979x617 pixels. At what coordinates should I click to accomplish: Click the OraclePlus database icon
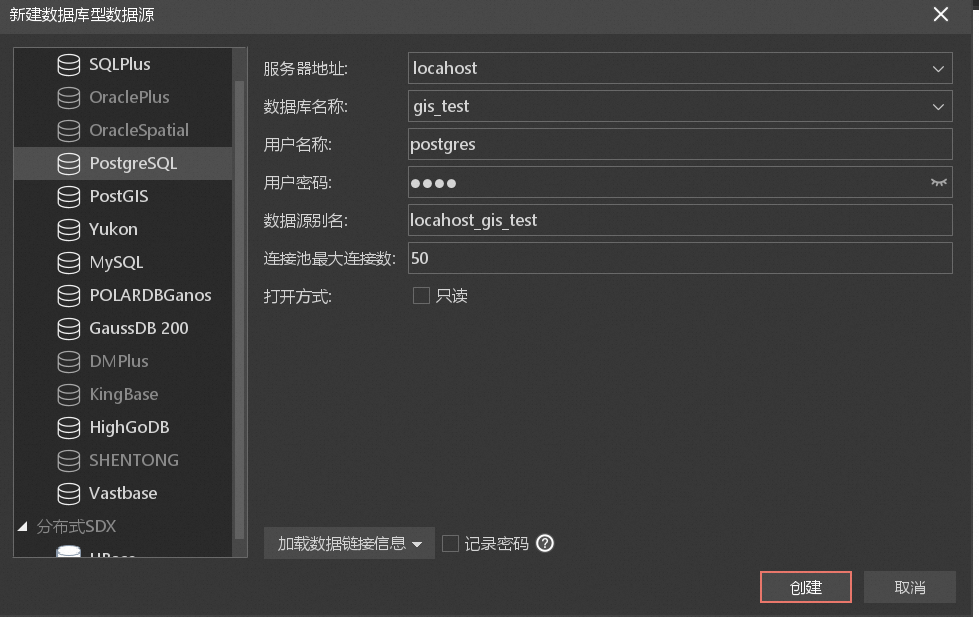pos(69,97)
